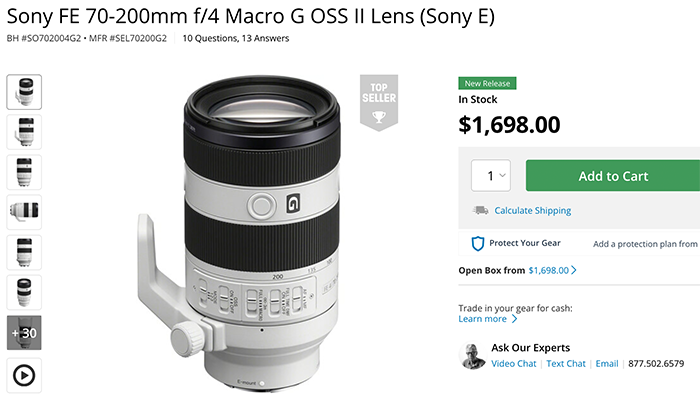Open the quantity dropdown

pyautogui.click(x=491, y=175)
